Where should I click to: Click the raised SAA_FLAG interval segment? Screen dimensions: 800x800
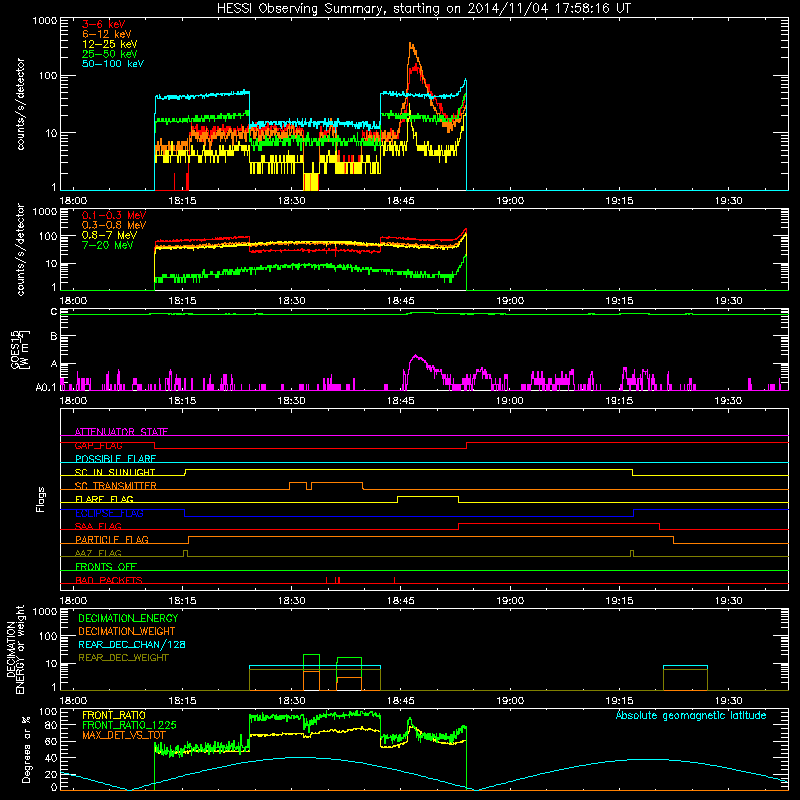click(x=559, y=523)
